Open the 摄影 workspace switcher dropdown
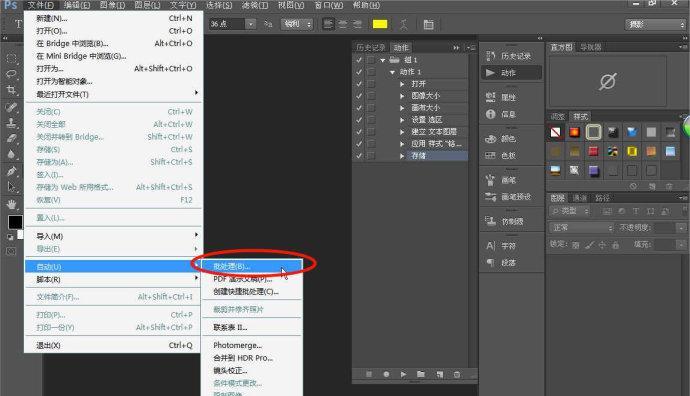 point(655,24)
